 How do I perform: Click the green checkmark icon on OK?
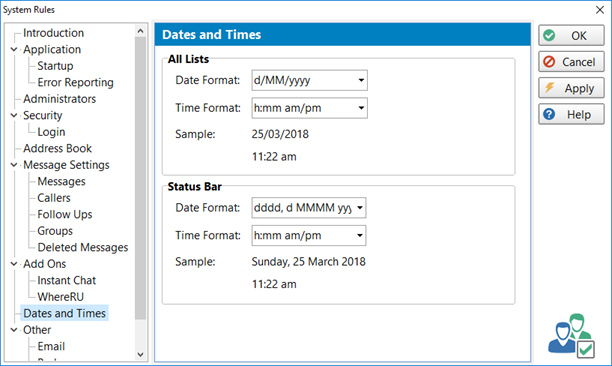pos(549,36)
